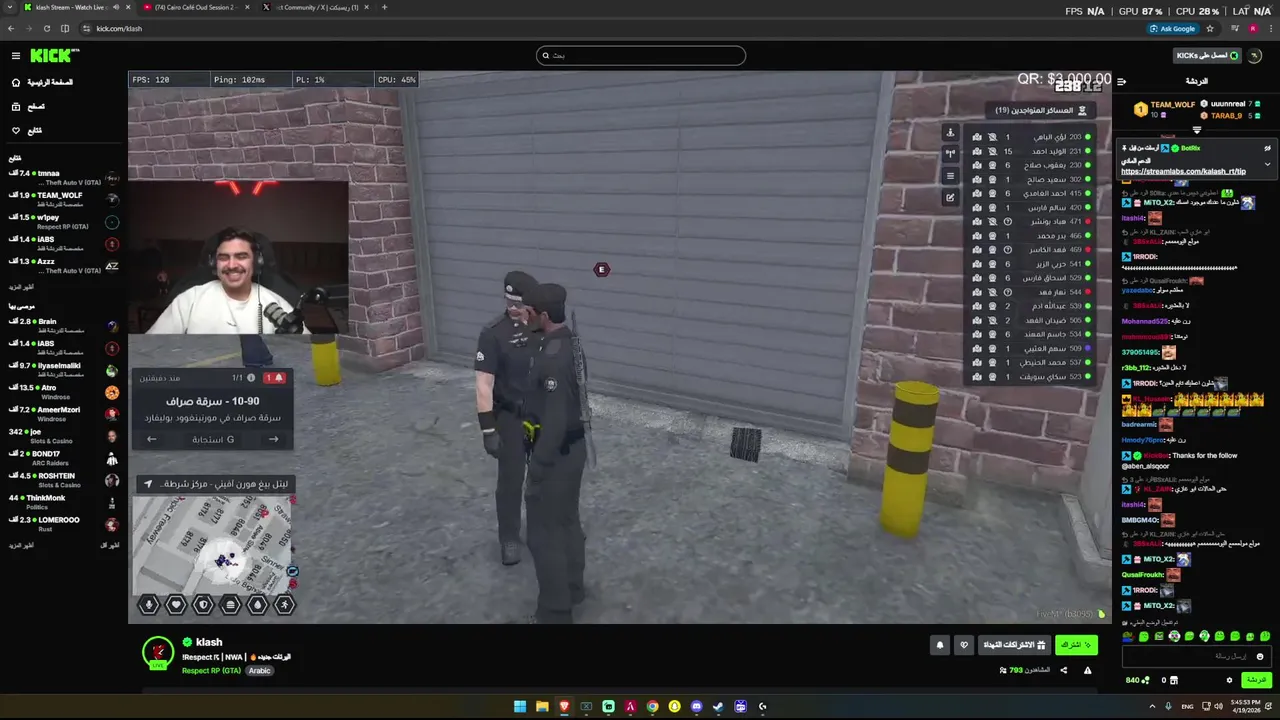Share the stream with share icon
1280x720 pixels.
pyautogui.click(x=1063, y=670)
